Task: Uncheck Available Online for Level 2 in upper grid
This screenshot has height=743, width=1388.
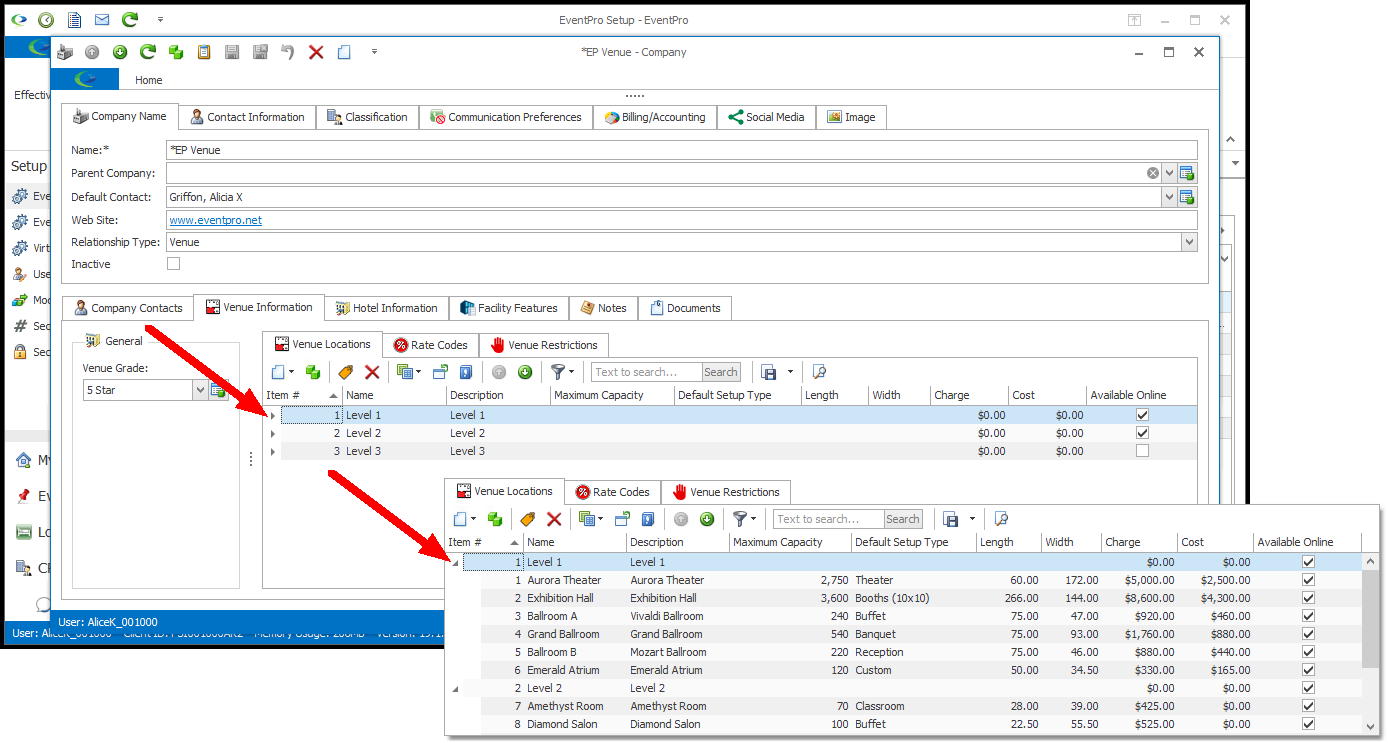Action: point(1142,433)
